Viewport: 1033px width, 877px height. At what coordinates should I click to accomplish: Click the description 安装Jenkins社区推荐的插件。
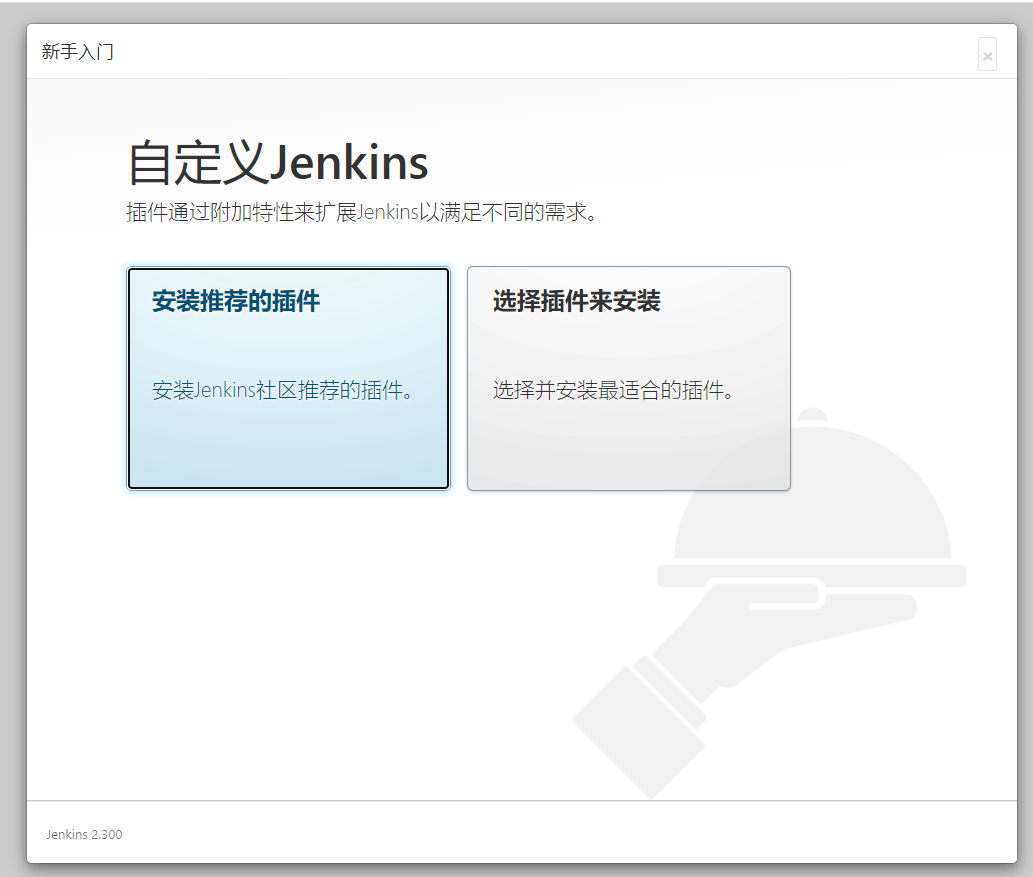tap(283, 390)
